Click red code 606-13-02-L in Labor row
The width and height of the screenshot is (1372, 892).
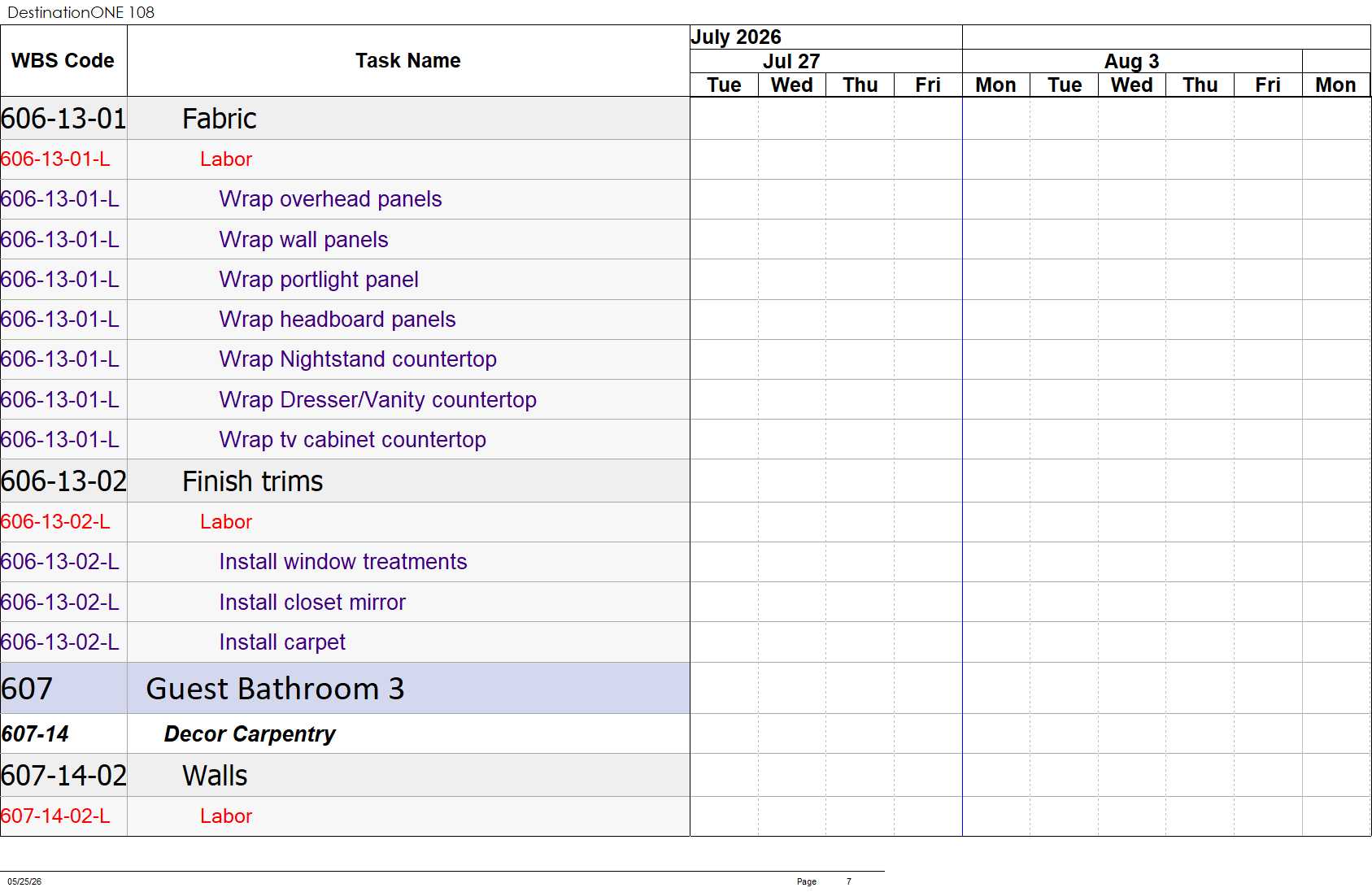pos(55,522)
